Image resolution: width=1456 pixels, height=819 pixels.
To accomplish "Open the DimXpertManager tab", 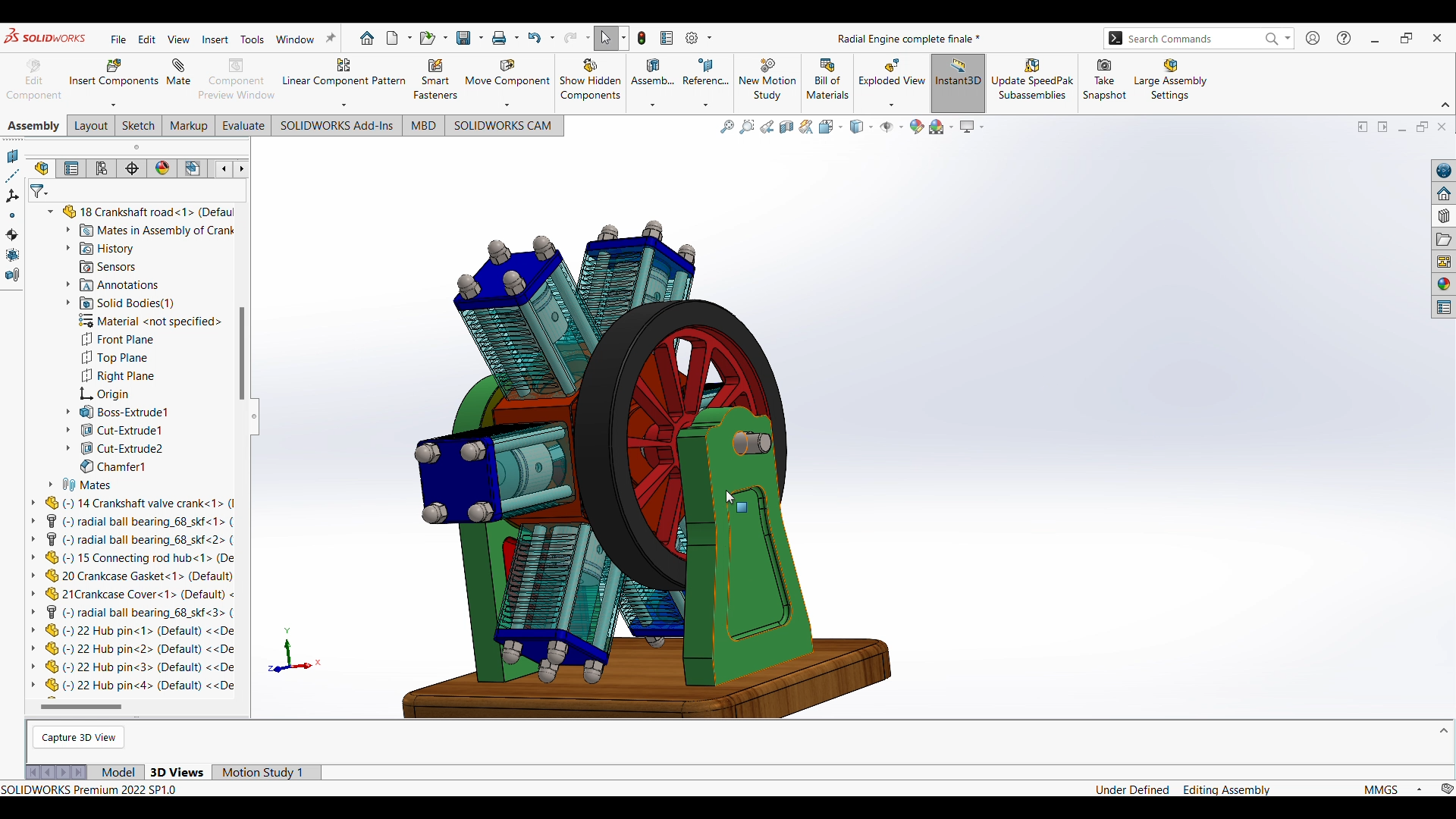I will pyautogui.click(x=133, y=168).
